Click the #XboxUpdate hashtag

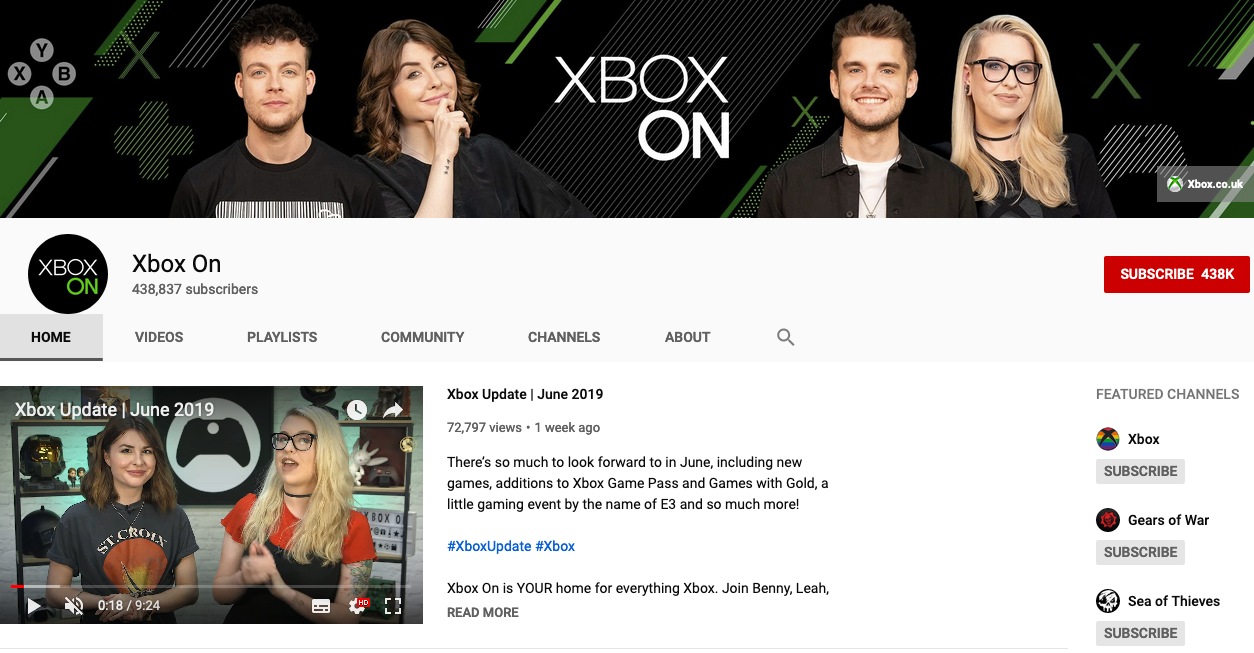(489, 546)
